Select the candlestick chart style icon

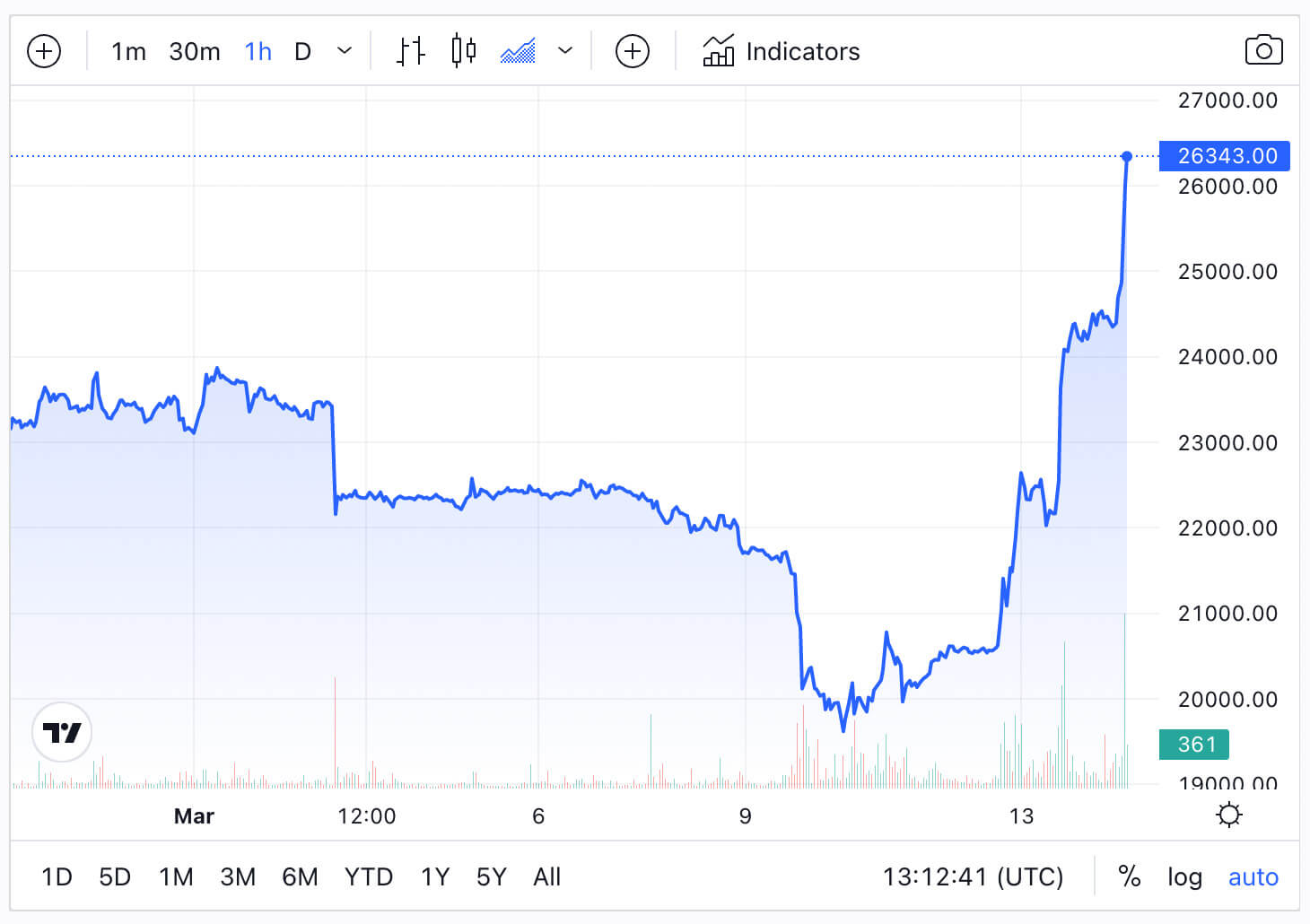[464, 51]
